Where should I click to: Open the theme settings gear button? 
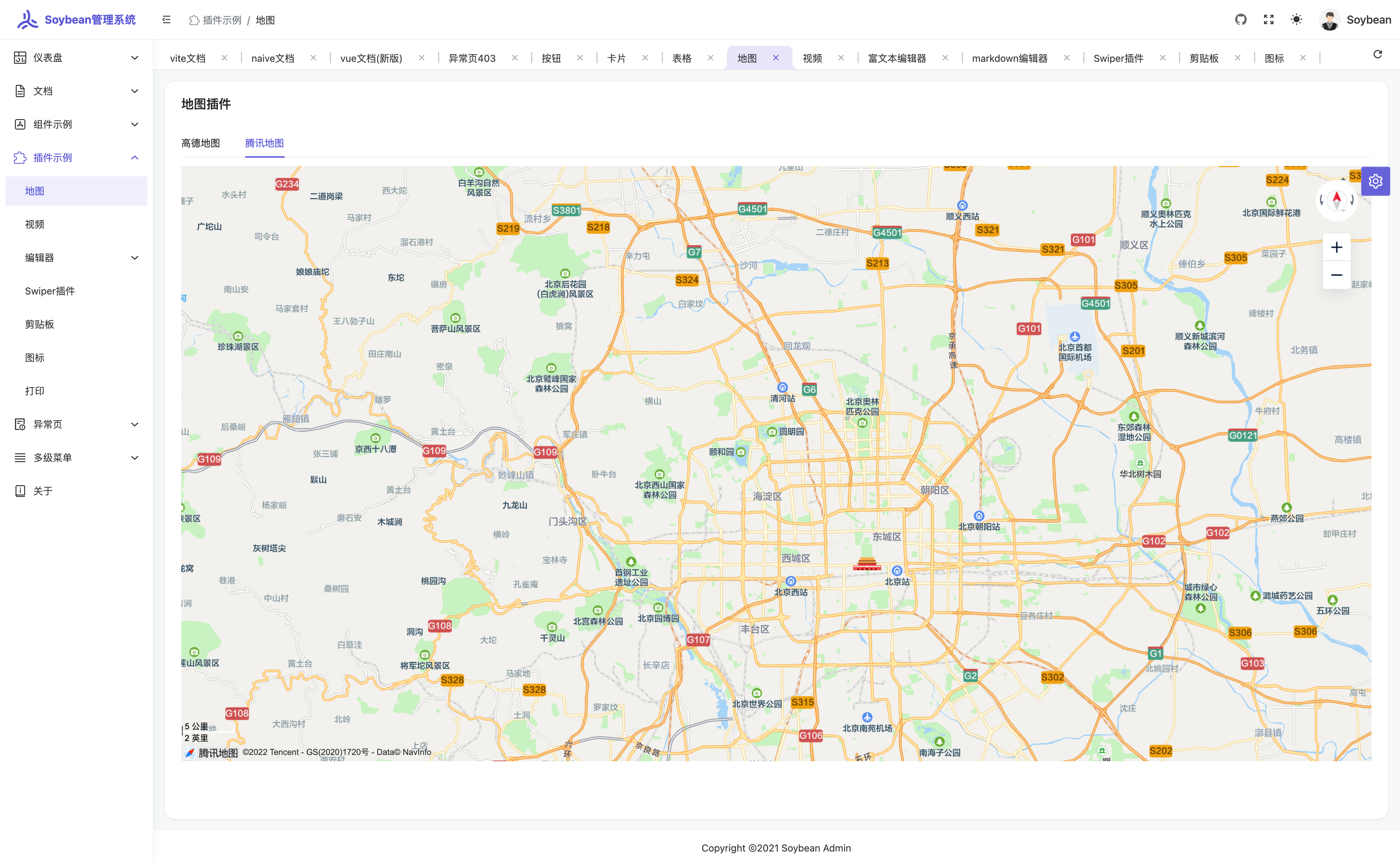pyautogui.click(x=1375, y=181)
